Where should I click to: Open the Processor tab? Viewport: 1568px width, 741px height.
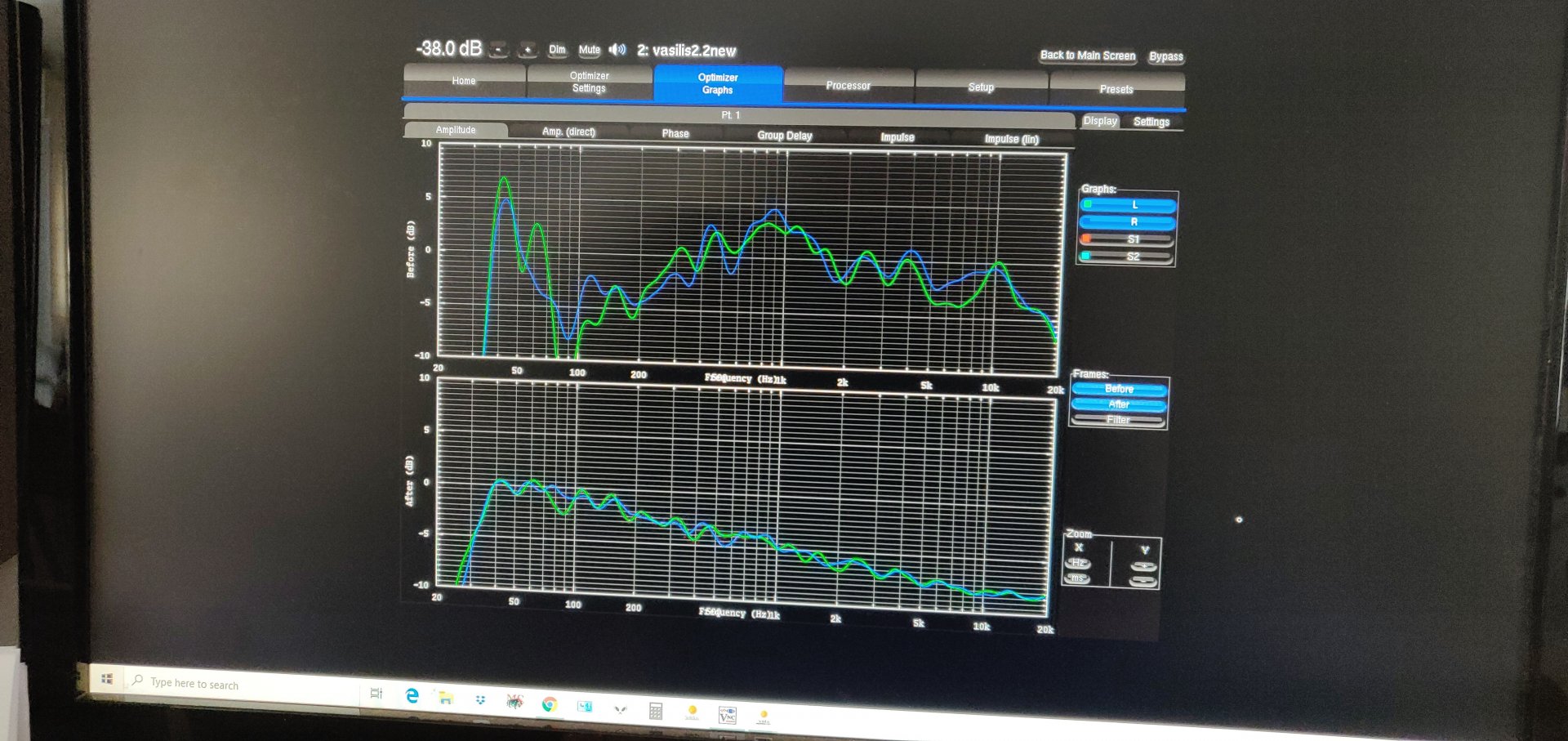(x=848, y=86)
